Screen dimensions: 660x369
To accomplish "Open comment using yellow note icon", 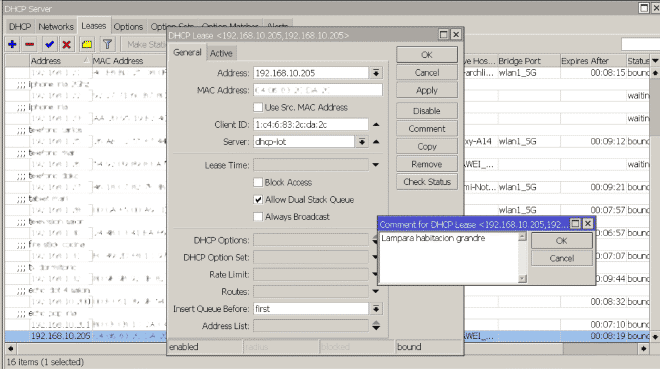I will point(87,44).
